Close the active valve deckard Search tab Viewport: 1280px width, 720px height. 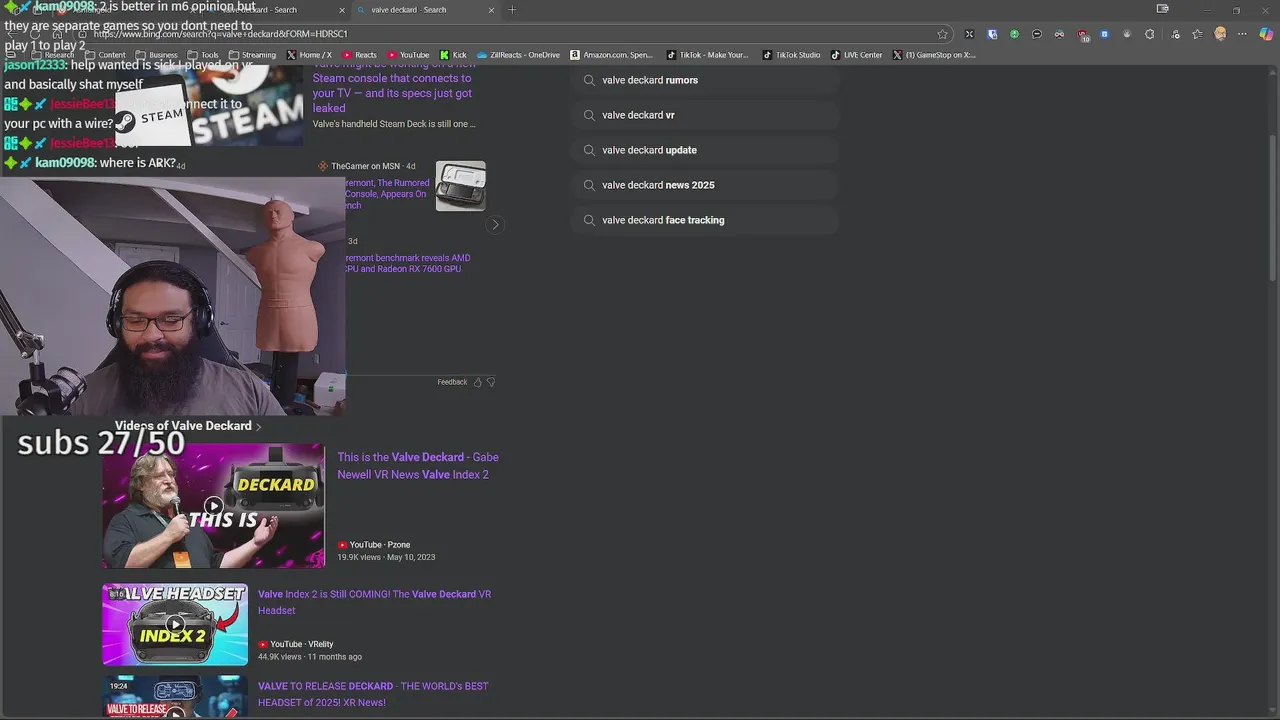coord(491,10)
